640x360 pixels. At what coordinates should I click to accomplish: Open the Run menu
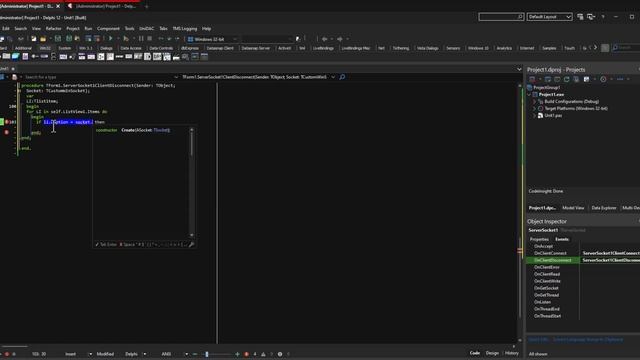point(88,29)
